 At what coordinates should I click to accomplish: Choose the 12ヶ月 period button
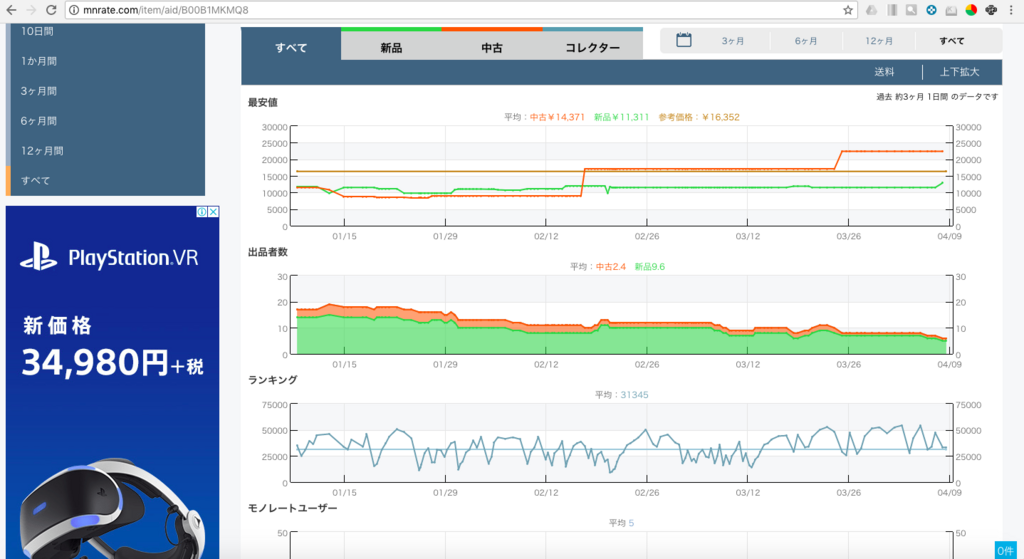pos(879,40)
